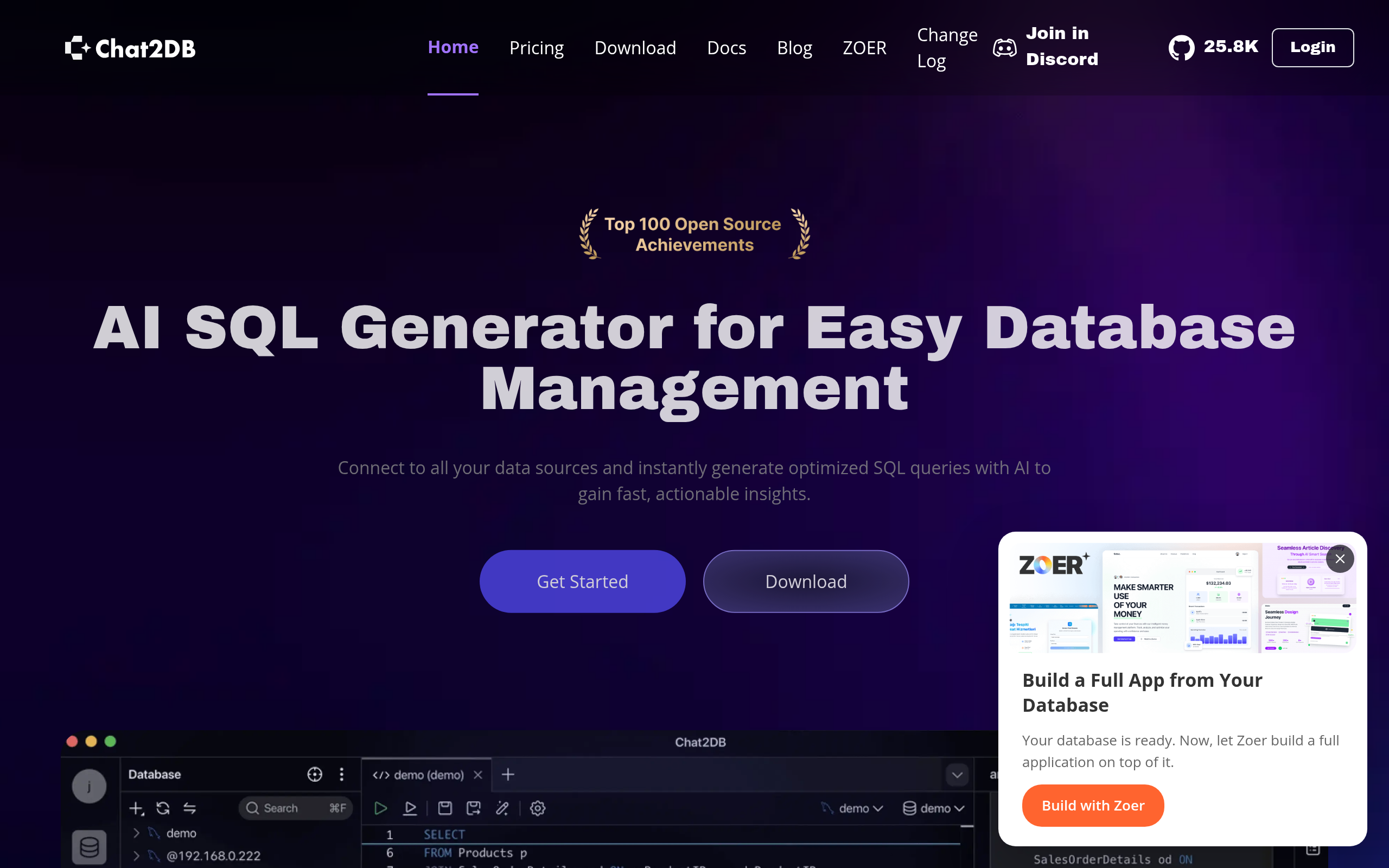Click the format SQL magic wand icon
Image resolution: width=1389 pixels, height=868 pixels.
pyautogui.click(x=502, y=808)
